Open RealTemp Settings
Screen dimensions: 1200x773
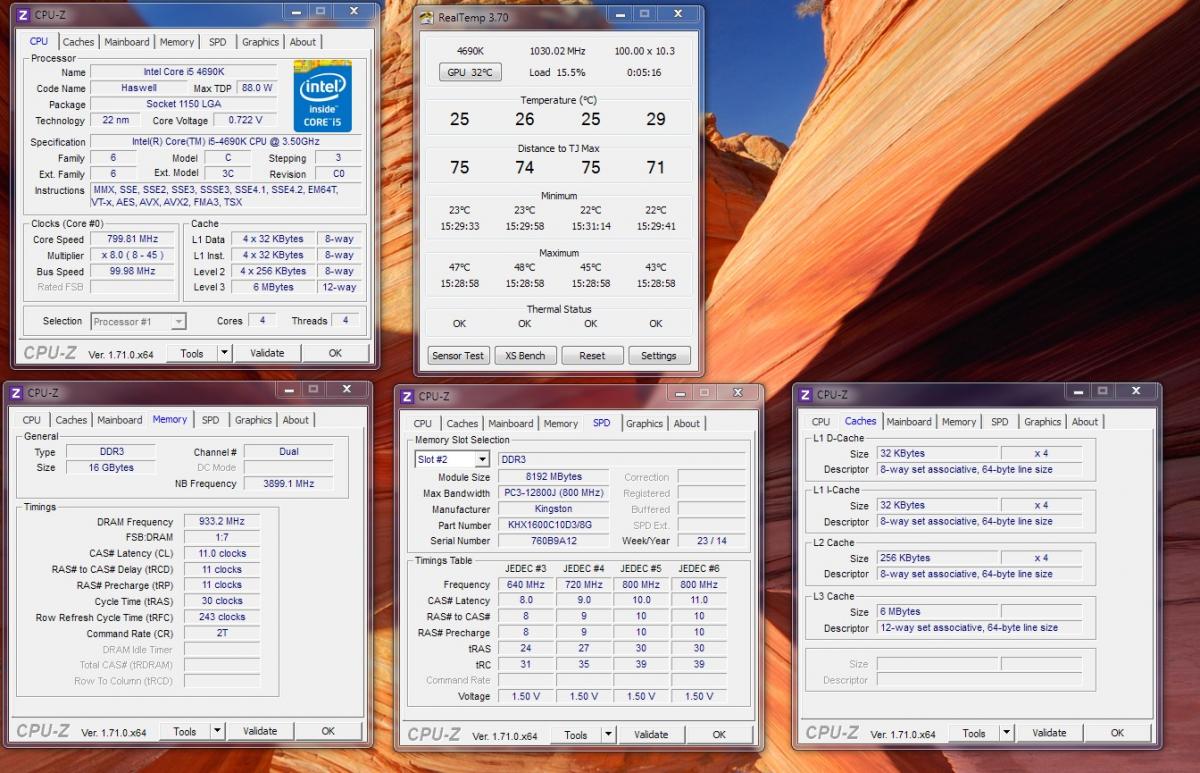(x=659, y=355)
